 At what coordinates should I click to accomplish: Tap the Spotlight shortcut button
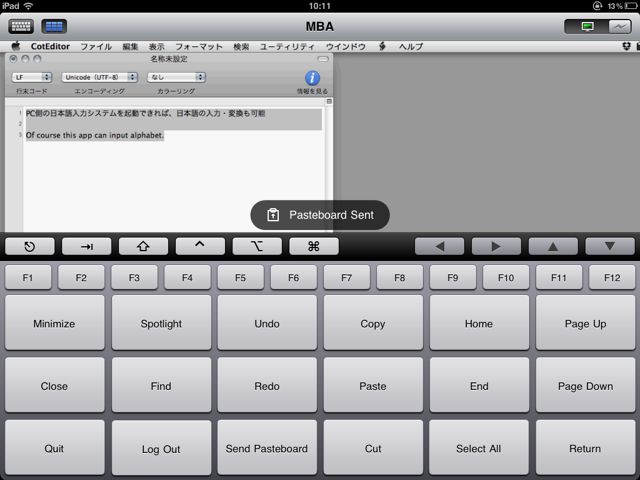(161, 323)
